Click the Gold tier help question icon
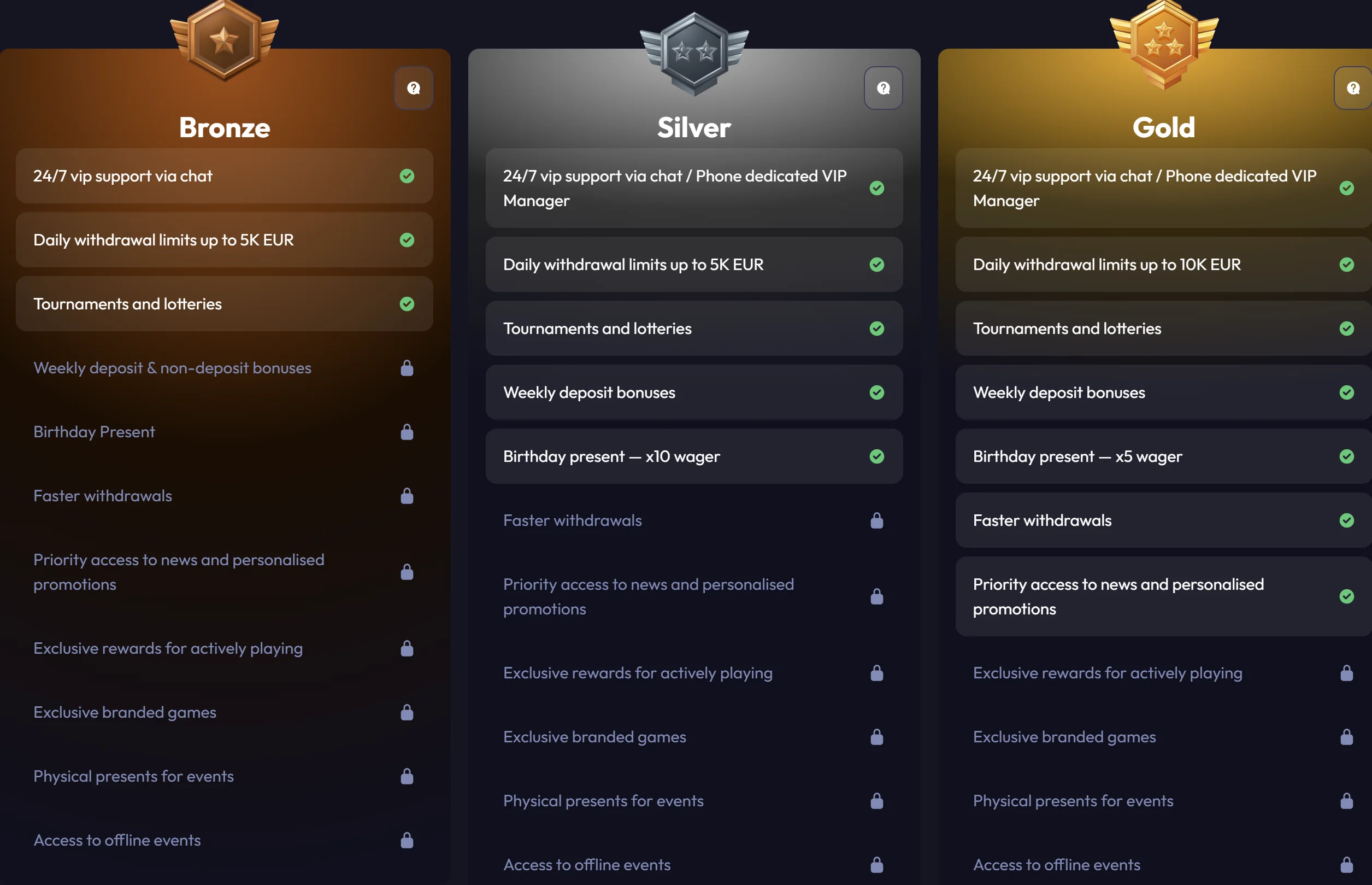Viewport: 1372px width, 885px height. click(x=1353, y=88)
